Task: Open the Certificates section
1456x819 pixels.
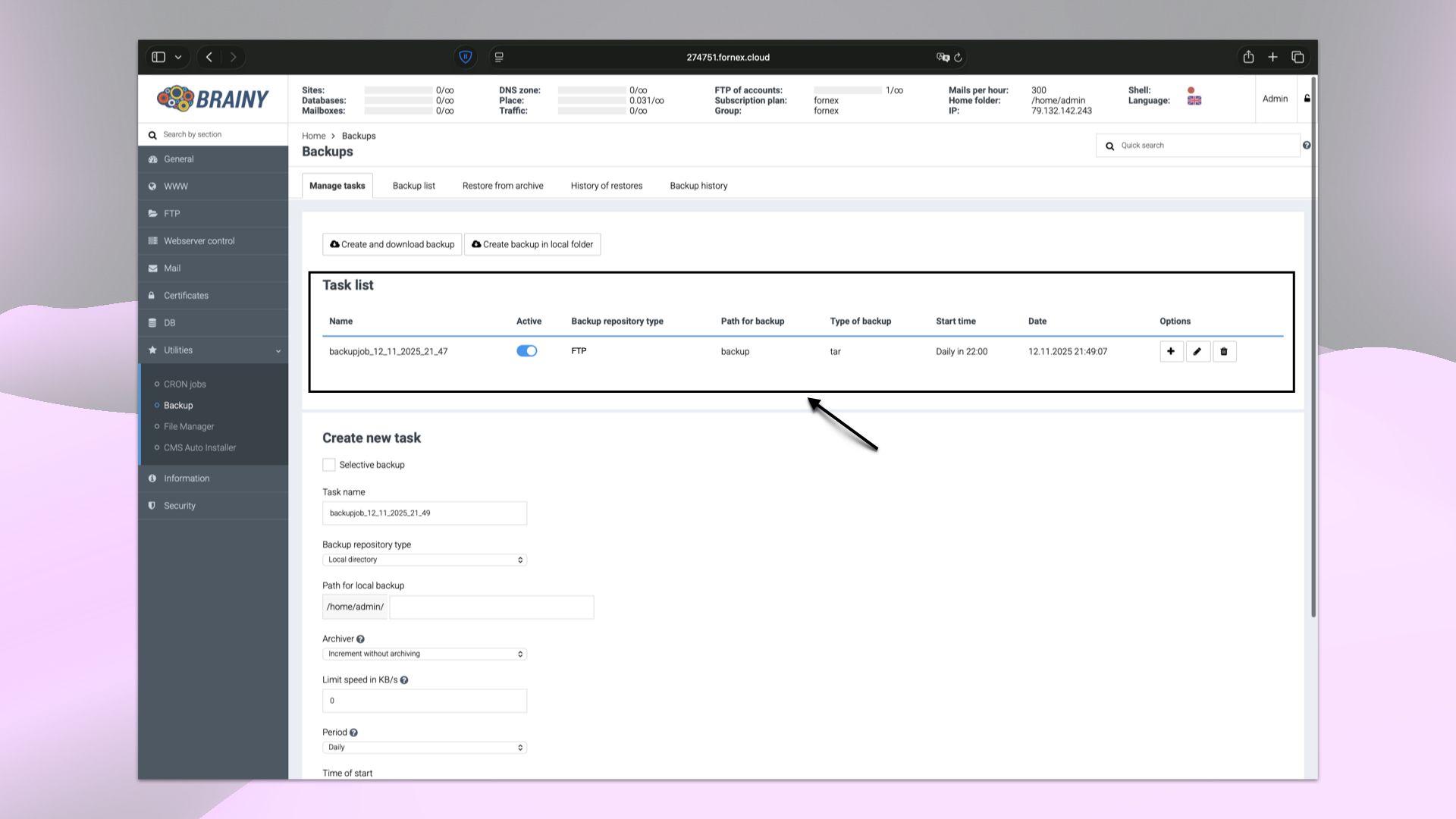Action: (186, 295)
